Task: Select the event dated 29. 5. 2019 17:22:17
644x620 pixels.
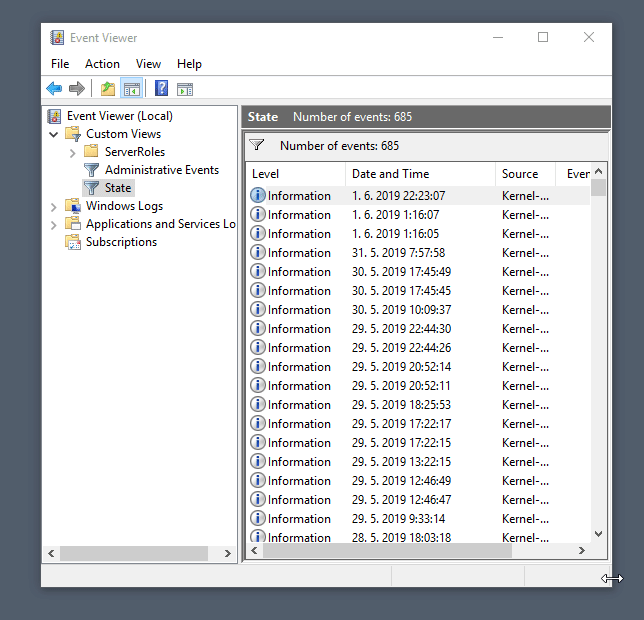Action: click(419, 423)
